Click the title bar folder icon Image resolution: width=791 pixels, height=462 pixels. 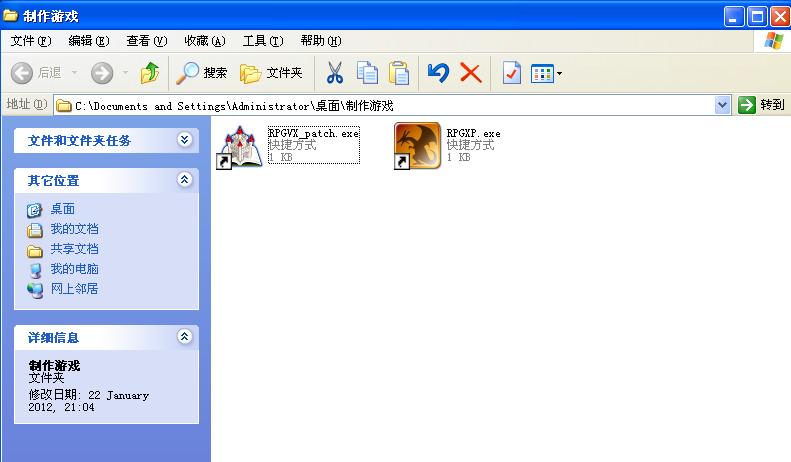10,16
